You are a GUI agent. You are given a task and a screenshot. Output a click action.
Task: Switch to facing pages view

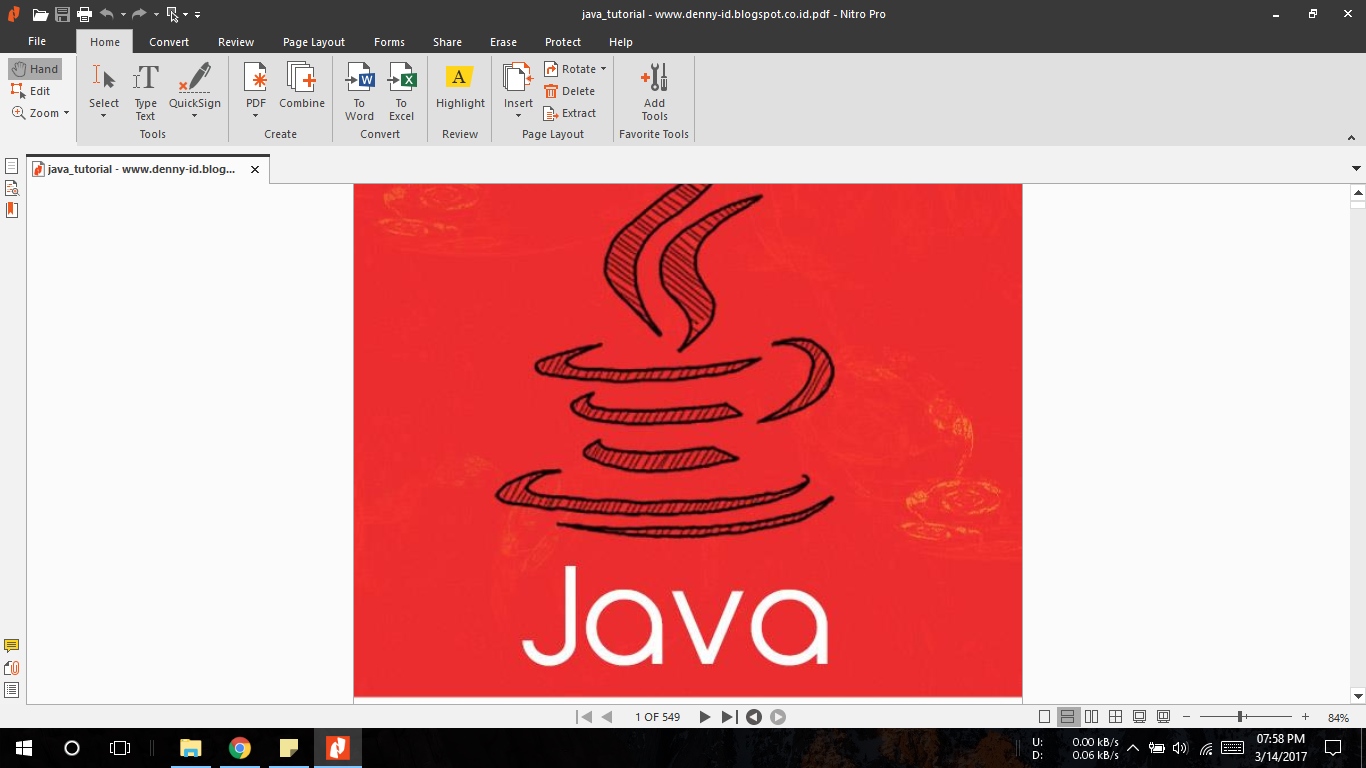coord(1092,717)
